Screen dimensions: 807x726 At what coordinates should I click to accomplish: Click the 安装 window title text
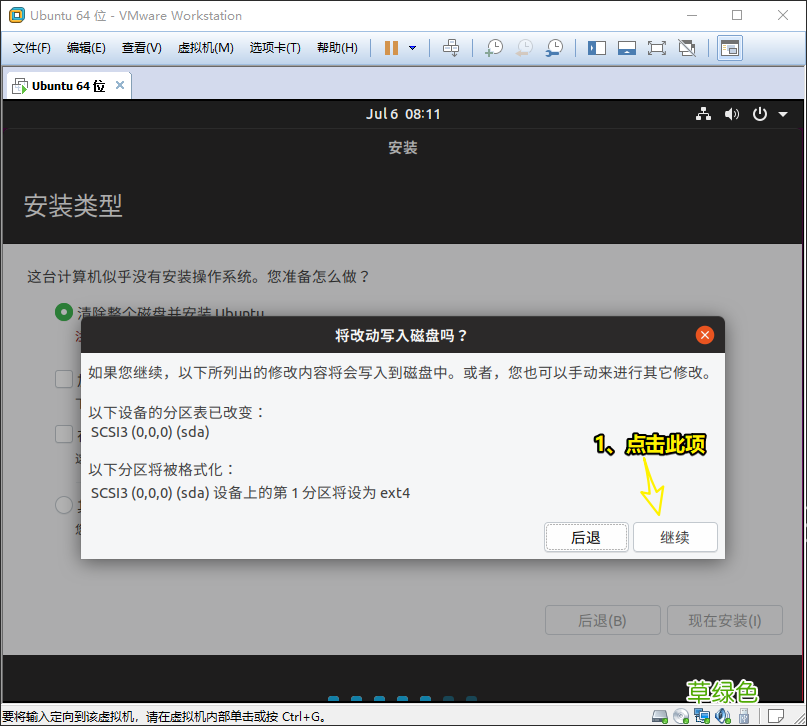pos(402,148)
